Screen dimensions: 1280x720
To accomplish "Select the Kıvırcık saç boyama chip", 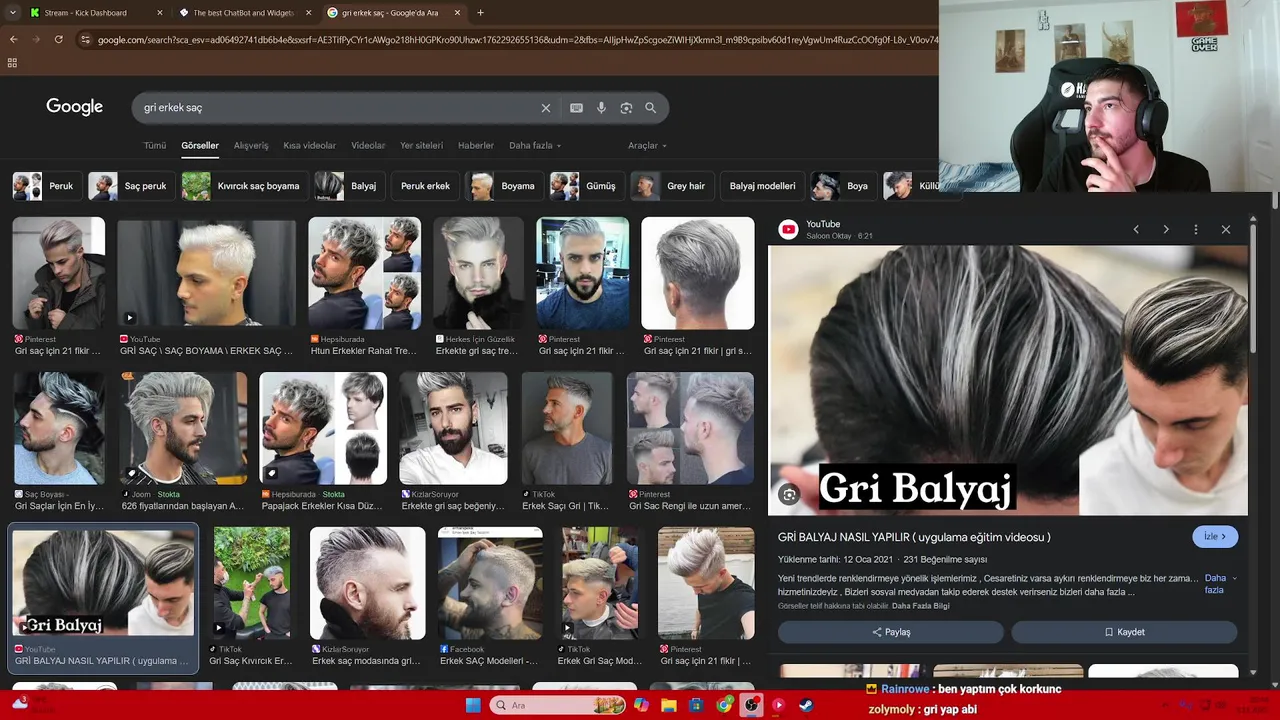I will [243, 186].
